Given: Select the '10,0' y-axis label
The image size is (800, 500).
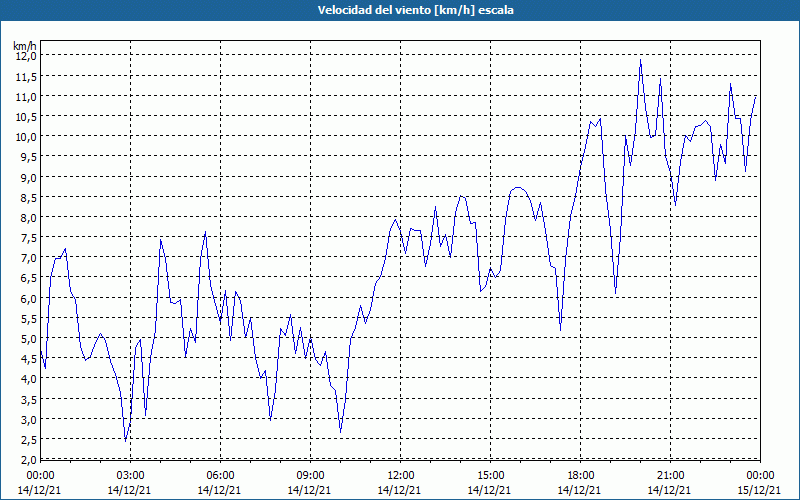Looking at the screenshot, I should [x=27, y=136].
